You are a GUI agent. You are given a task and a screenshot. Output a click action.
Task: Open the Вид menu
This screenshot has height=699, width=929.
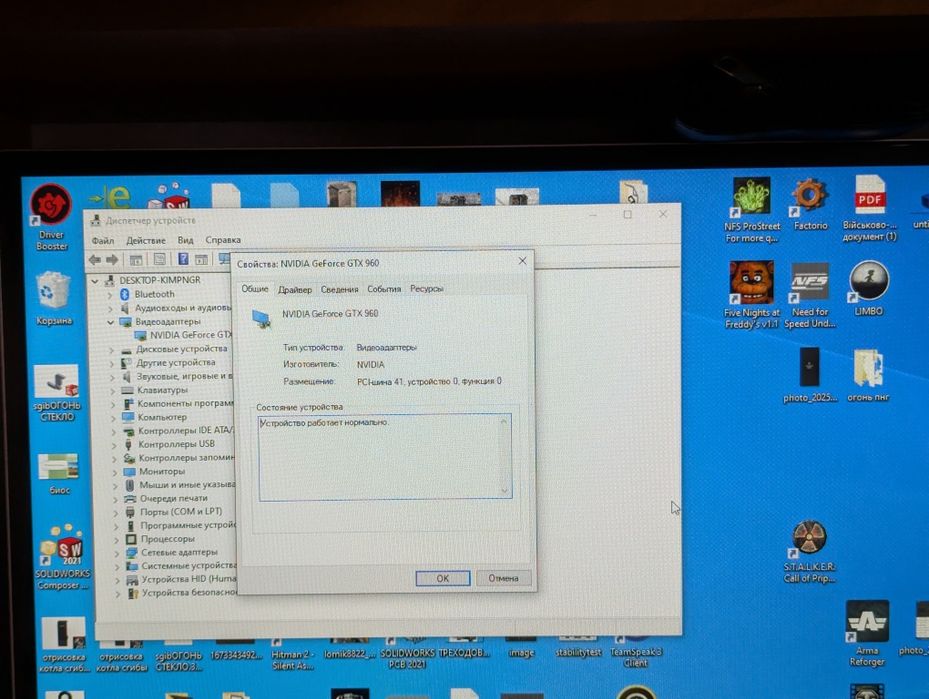tap(185, 240)
